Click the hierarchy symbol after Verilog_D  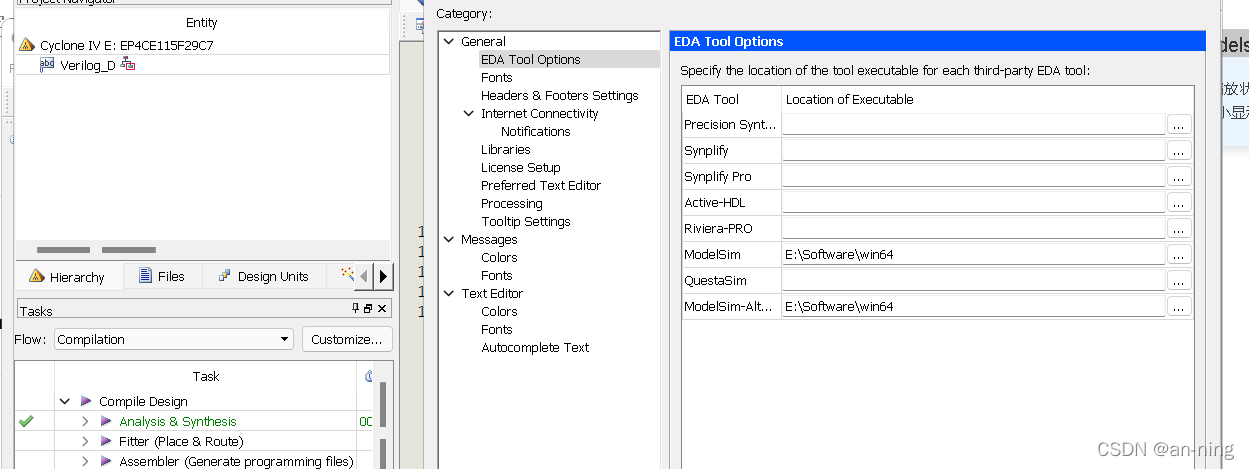127,65
